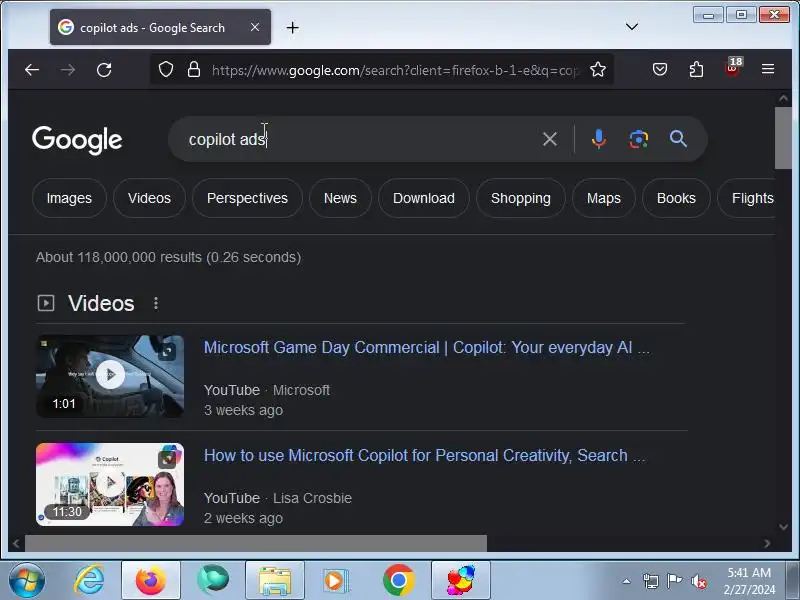The height and width of the screenshot is (600, 800).
Task: Open the Firefox hamburger menu
Action: tap(768, 69)
